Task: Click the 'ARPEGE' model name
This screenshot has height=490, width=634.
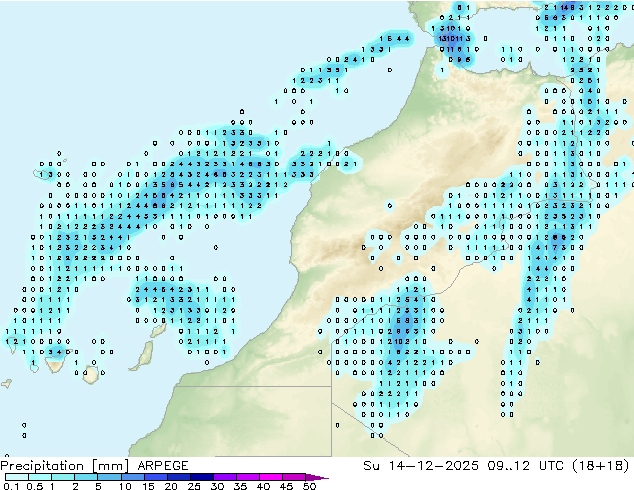Action: [x=163, y=466]
